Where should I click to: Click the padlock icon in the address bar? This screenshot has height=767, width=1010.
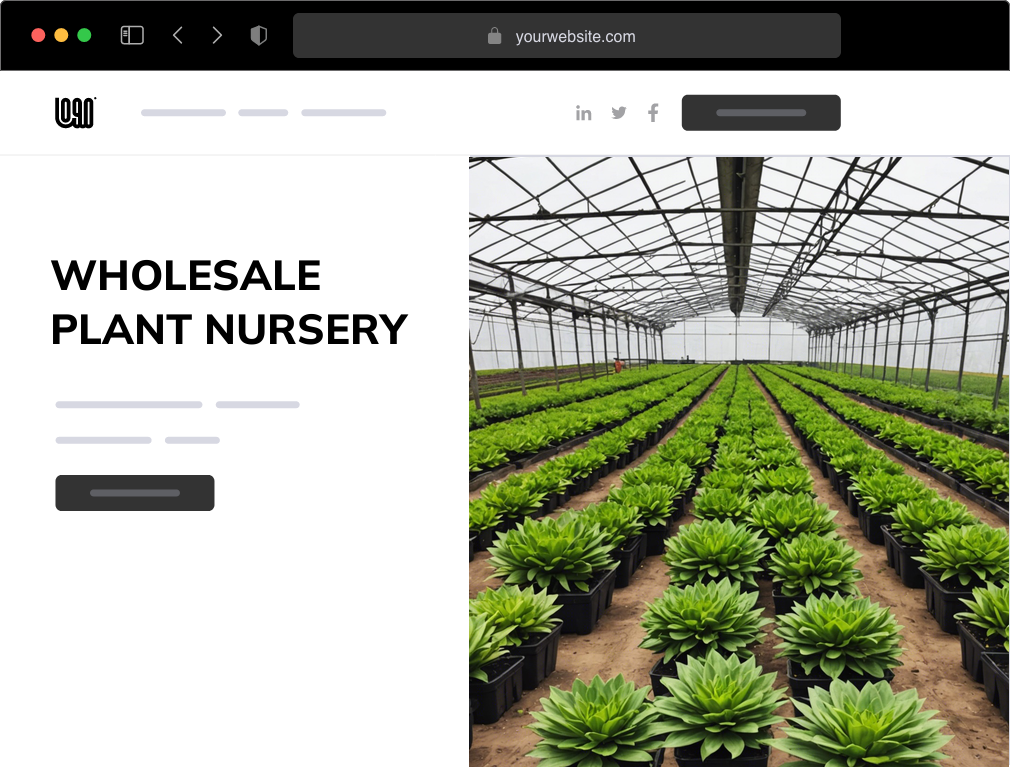point(494,36)
